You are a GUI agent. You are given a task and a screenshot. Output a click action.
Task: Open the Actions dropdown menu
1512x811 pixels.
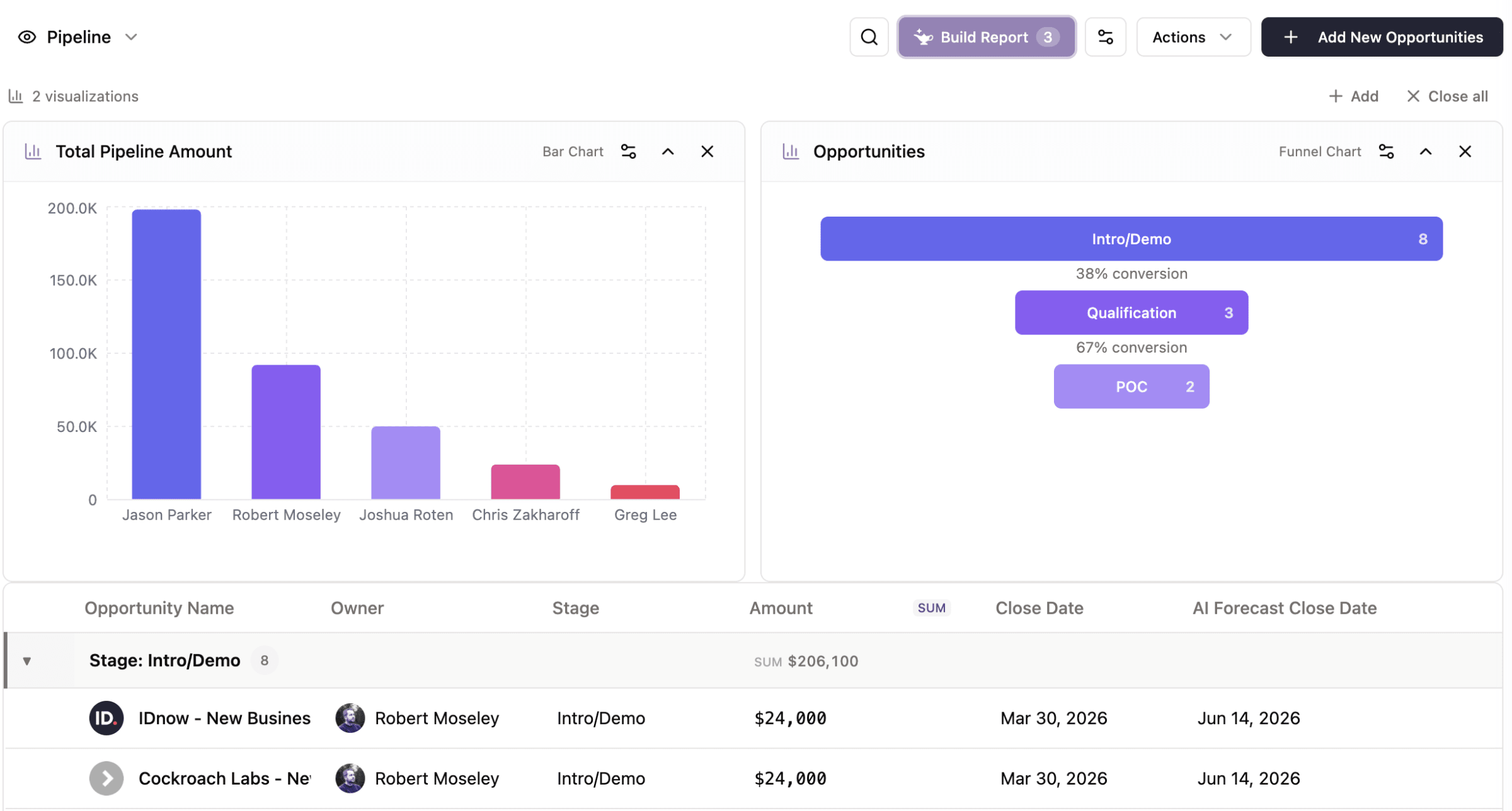(x=1193, y=37)
